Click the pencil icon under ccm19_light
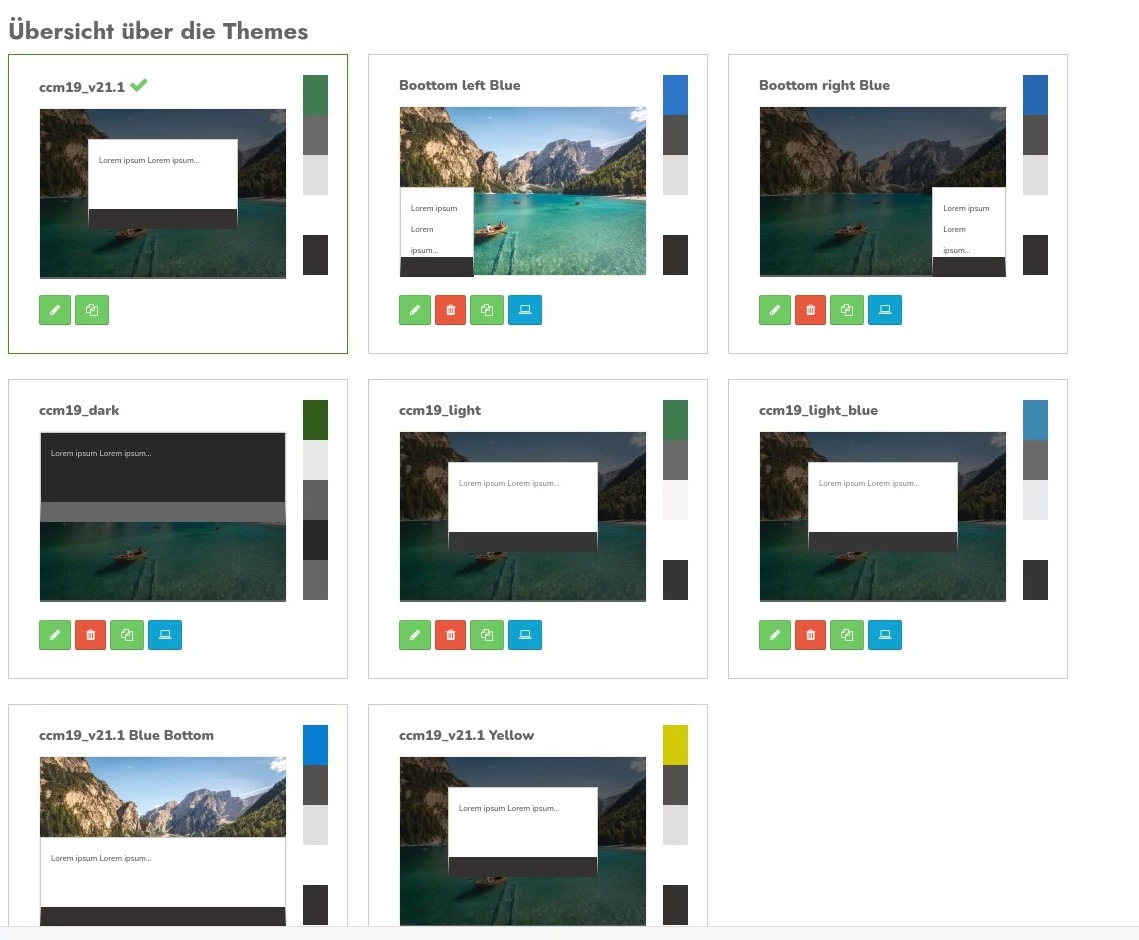 point(415,635)
